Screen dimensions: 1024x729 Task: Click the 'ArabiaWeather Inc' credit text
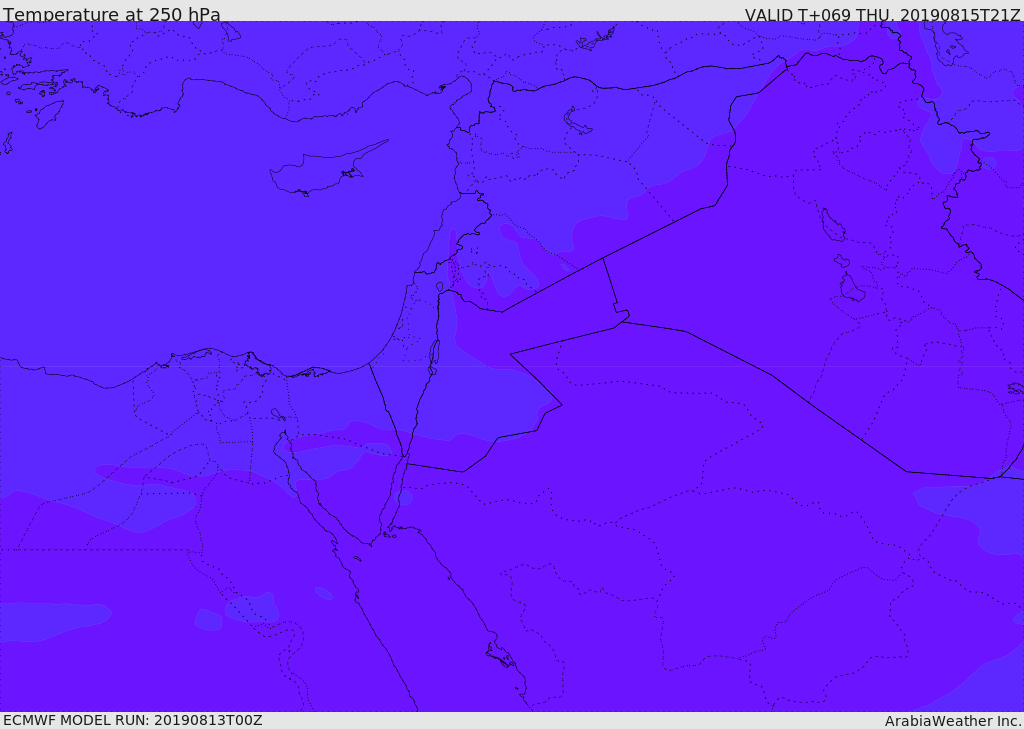[x=952, y=721]
